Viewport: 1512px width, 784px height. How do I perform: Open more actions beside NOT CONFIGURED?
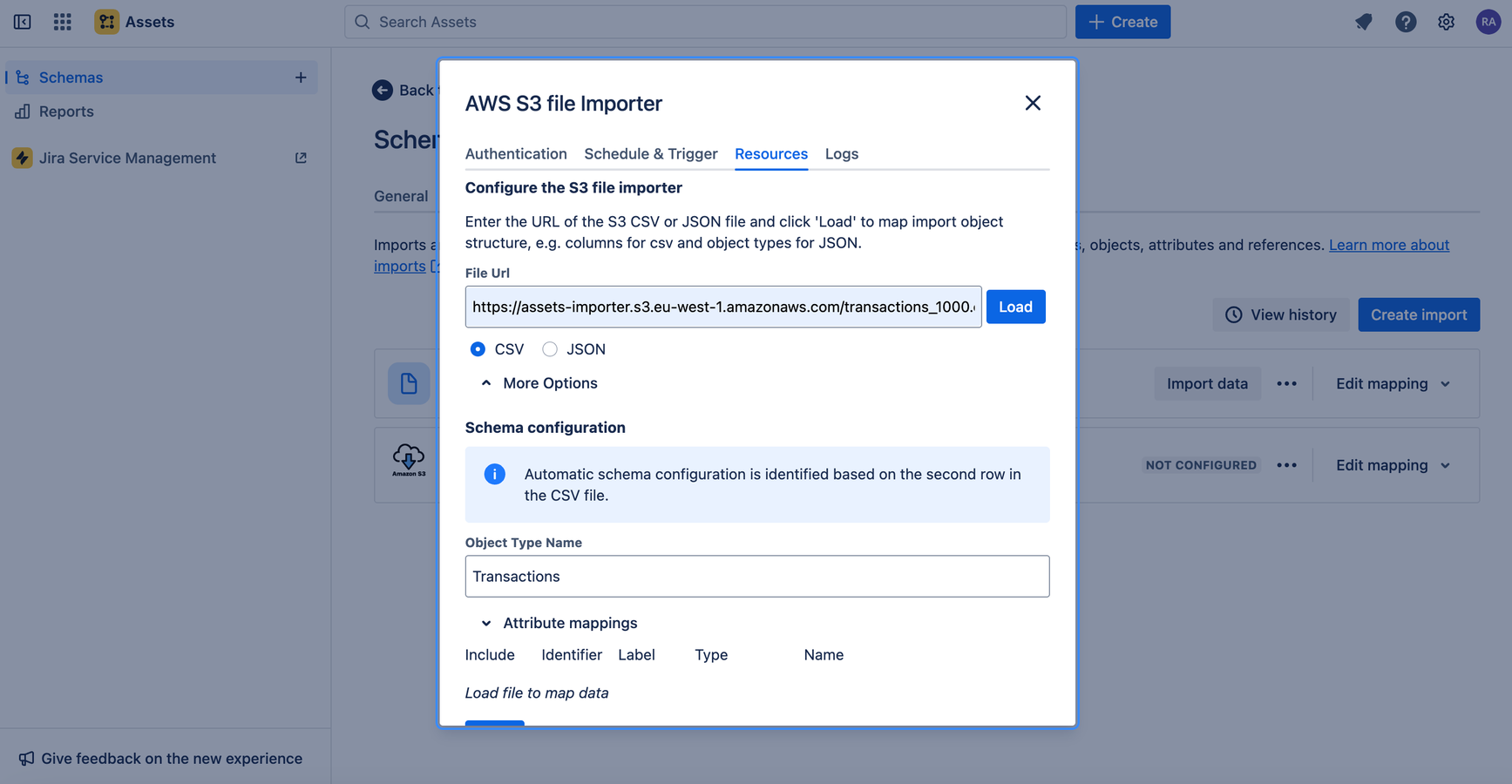click(1287, 465)
